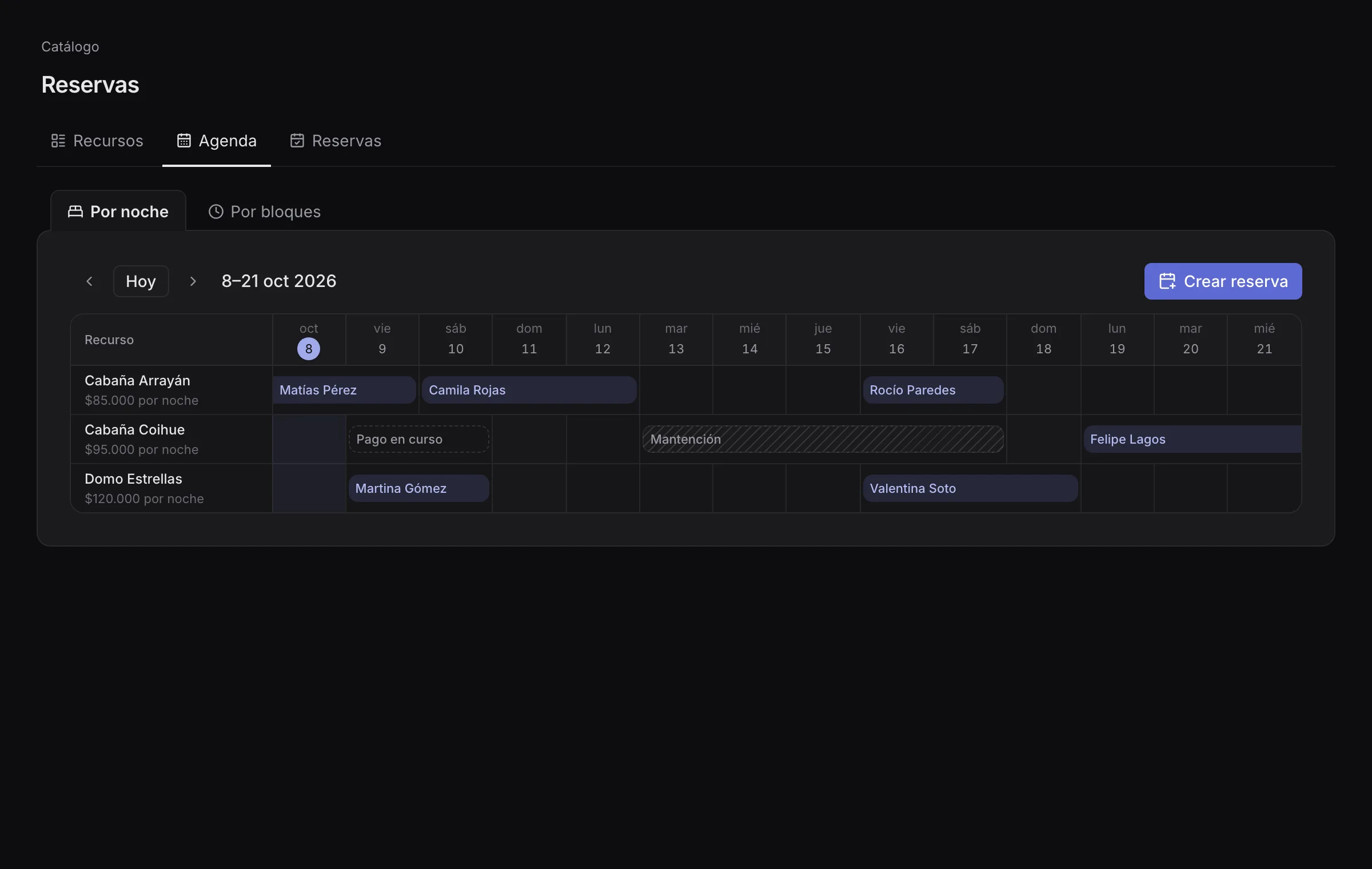Open Valentina Soto booking

click(970, 488)
